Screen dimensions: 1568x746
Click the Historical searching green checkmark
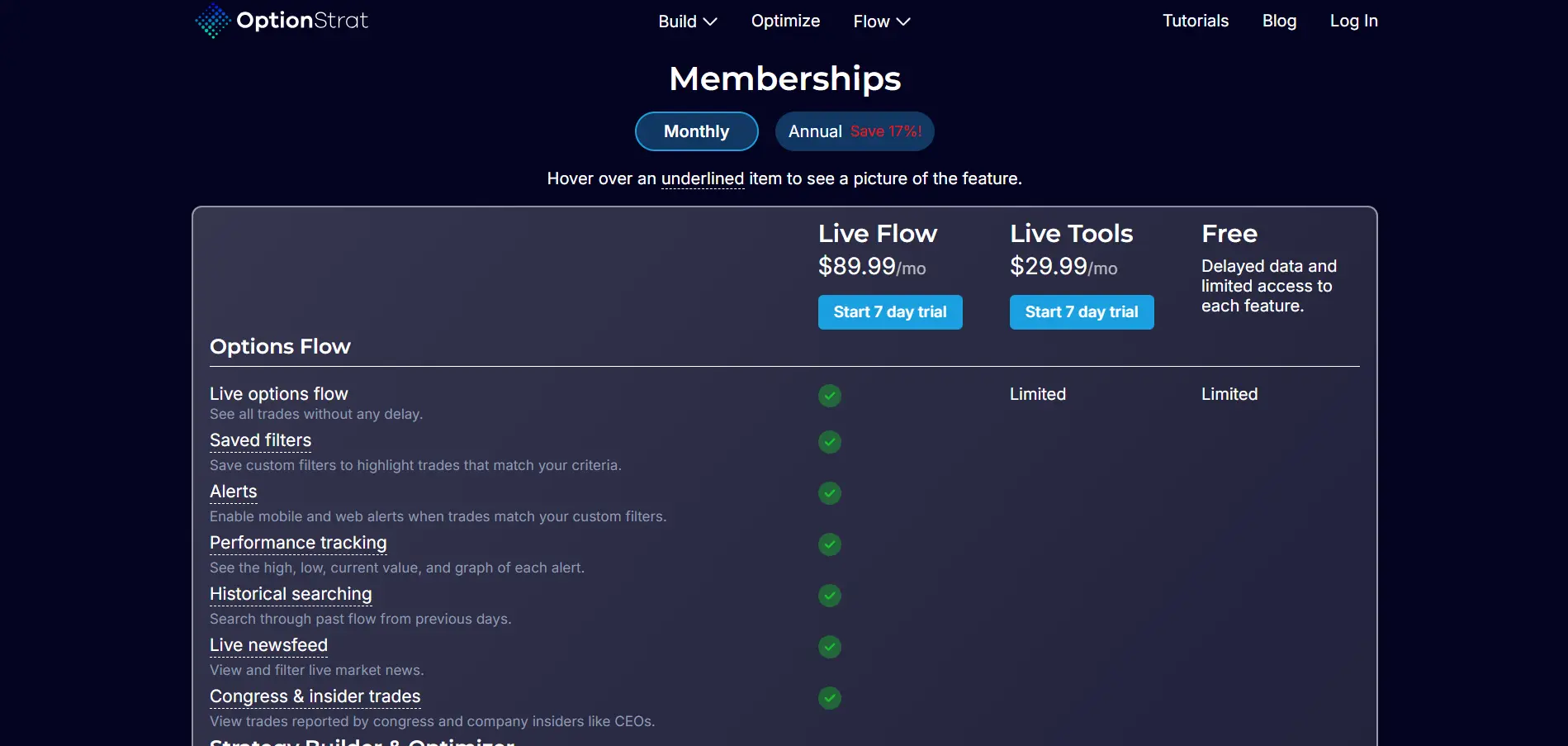829,596
